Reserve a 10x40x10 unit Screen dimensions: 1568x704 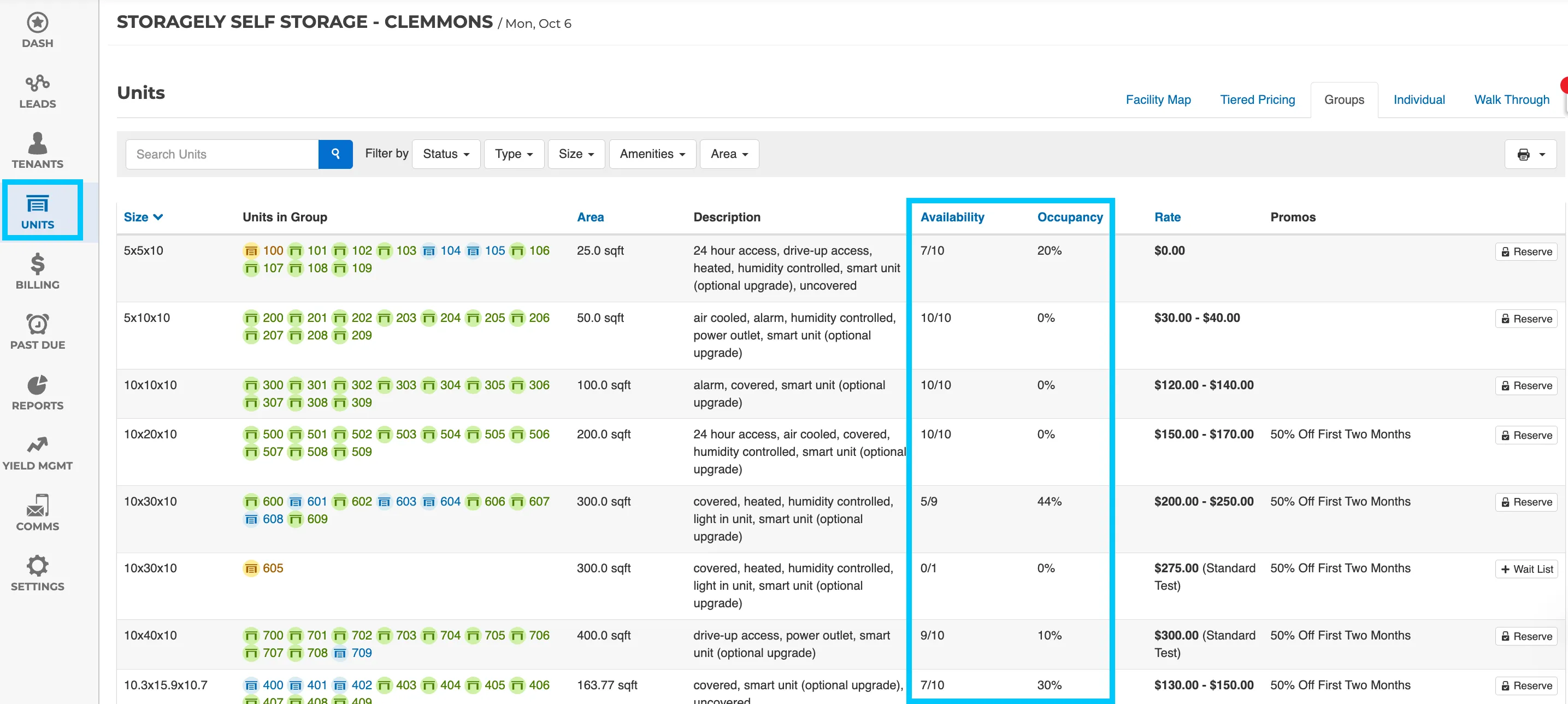pyautogui.click(x=1526, y=636)
